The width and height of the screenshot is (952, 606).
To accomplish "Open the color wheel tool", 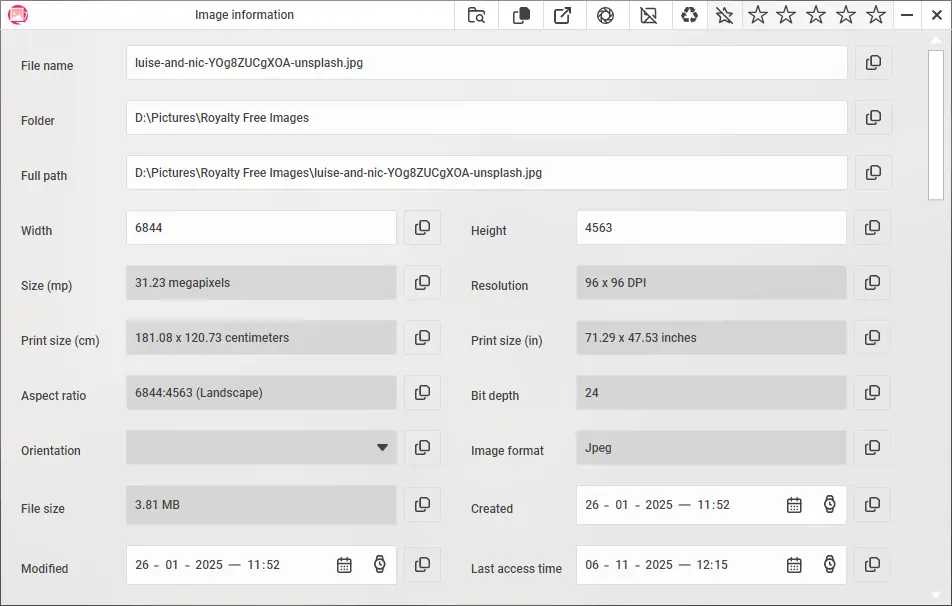I will pos(606,15).
